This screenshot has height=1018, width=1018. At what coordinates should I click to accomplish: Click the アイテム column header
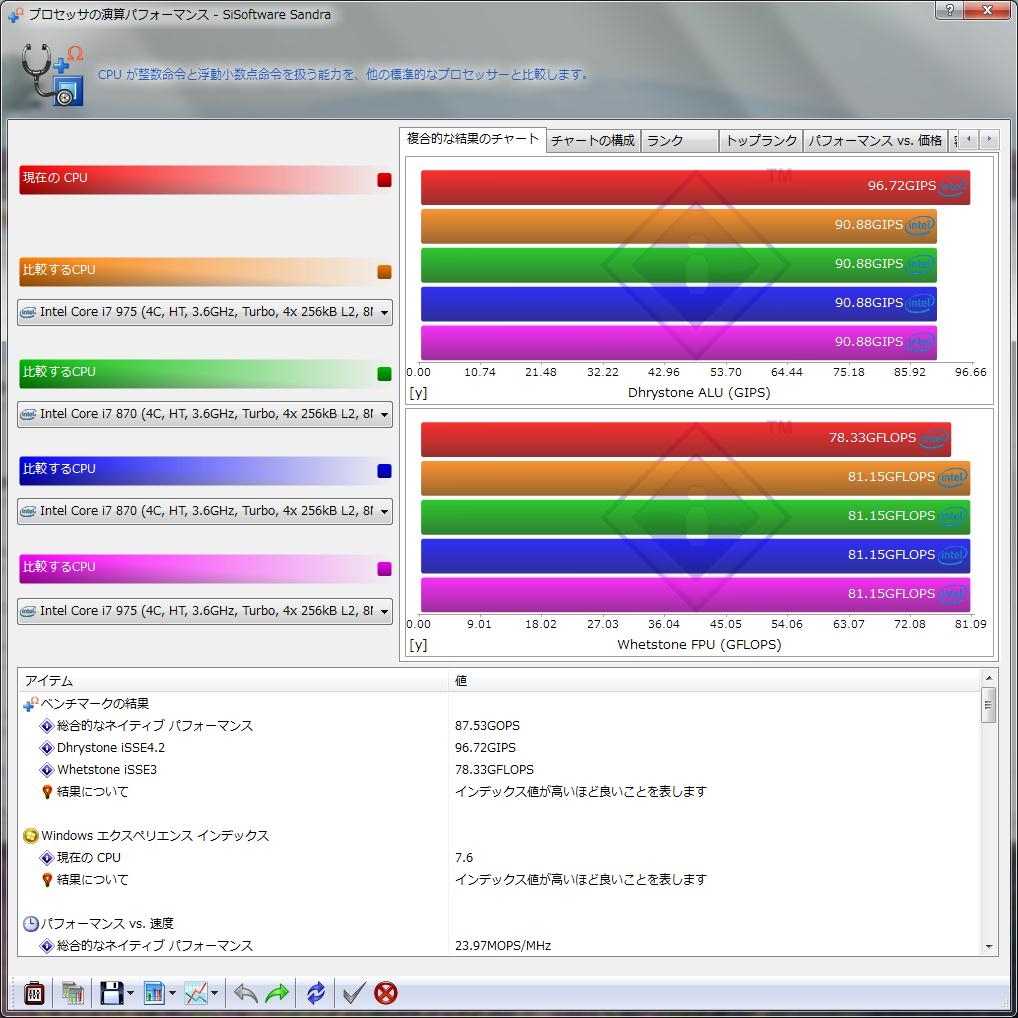pyautogui.click(x=233, y=680)
